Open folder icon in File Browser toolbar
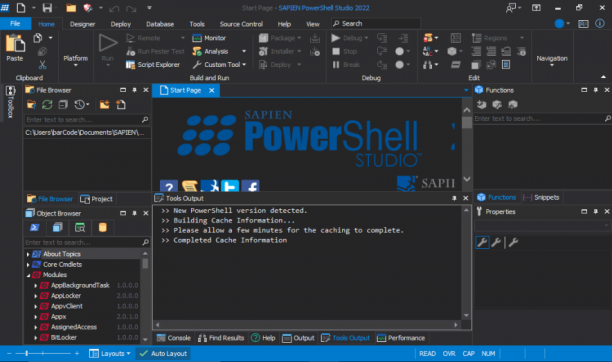 click(31, 105)
